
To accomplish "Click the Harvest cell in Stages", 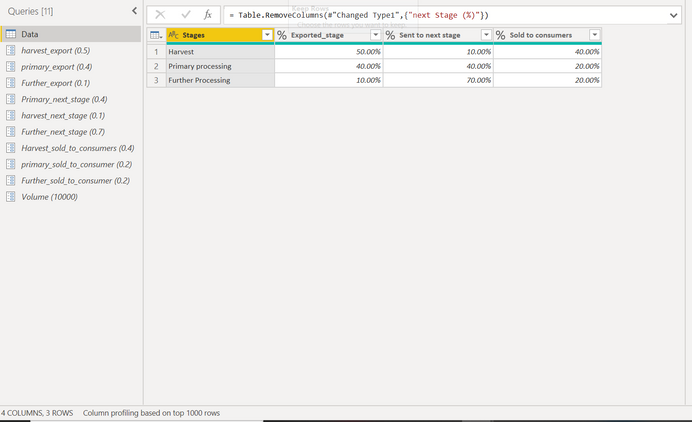I will 220,52.
